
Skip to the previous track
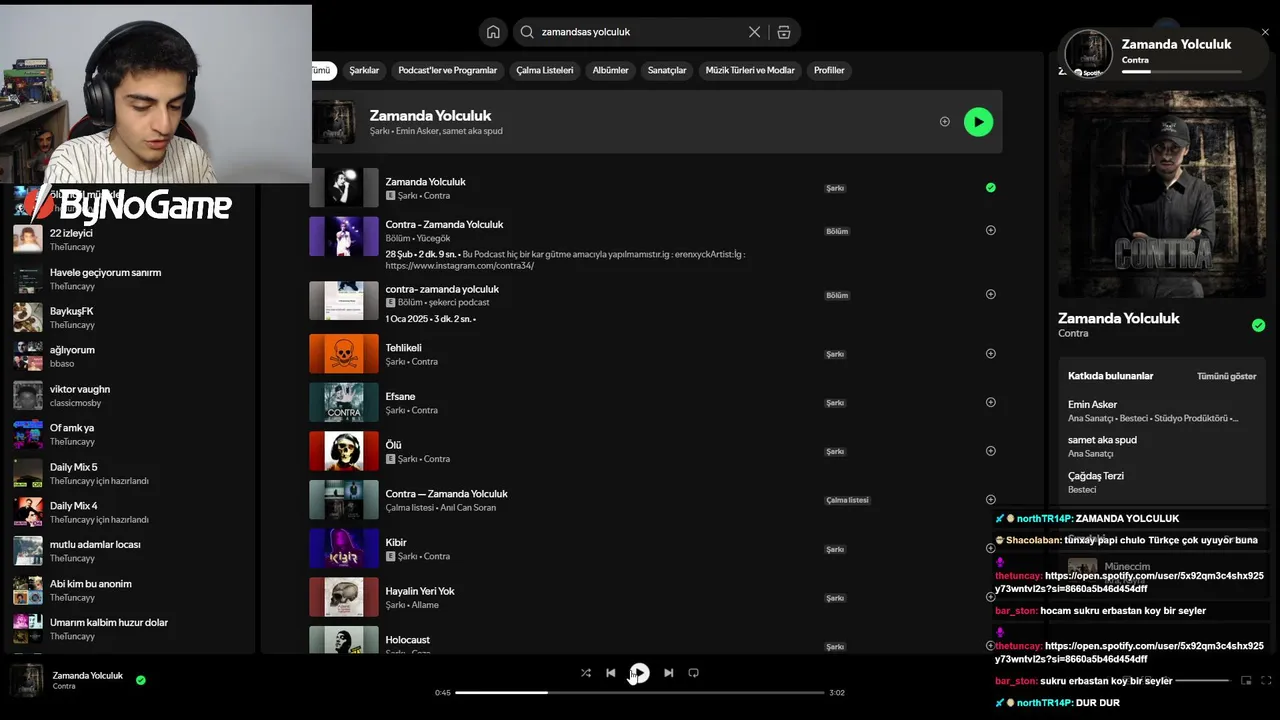pos(611,673)
